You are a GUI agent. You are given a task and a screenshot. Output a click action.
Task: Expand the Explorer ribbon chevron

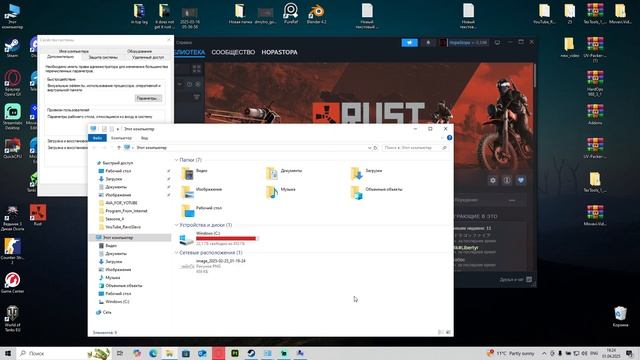click(x=442, y=138)
